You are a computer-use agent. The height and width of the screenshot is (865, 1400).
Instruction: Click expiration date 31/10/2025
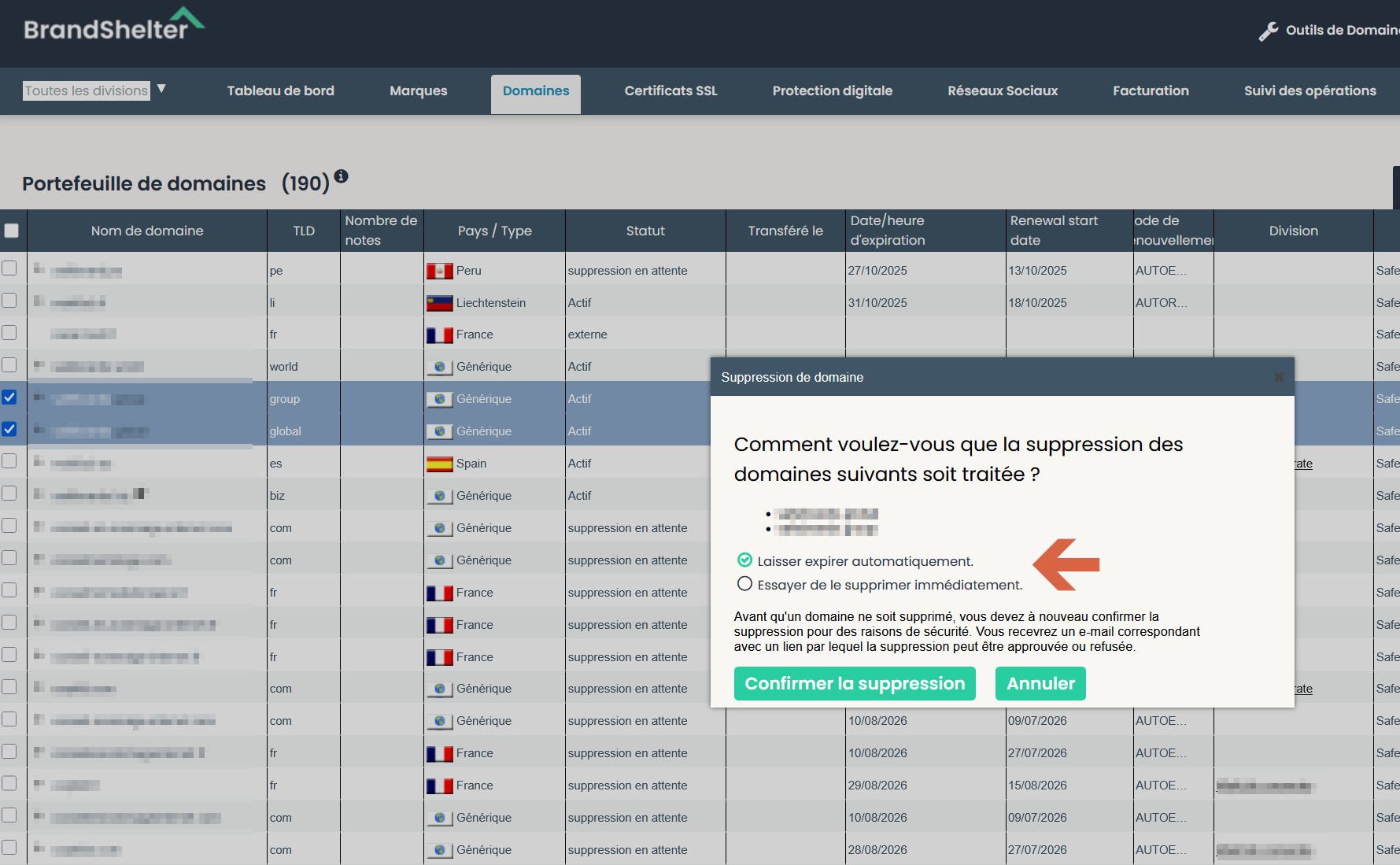point(877,303)
